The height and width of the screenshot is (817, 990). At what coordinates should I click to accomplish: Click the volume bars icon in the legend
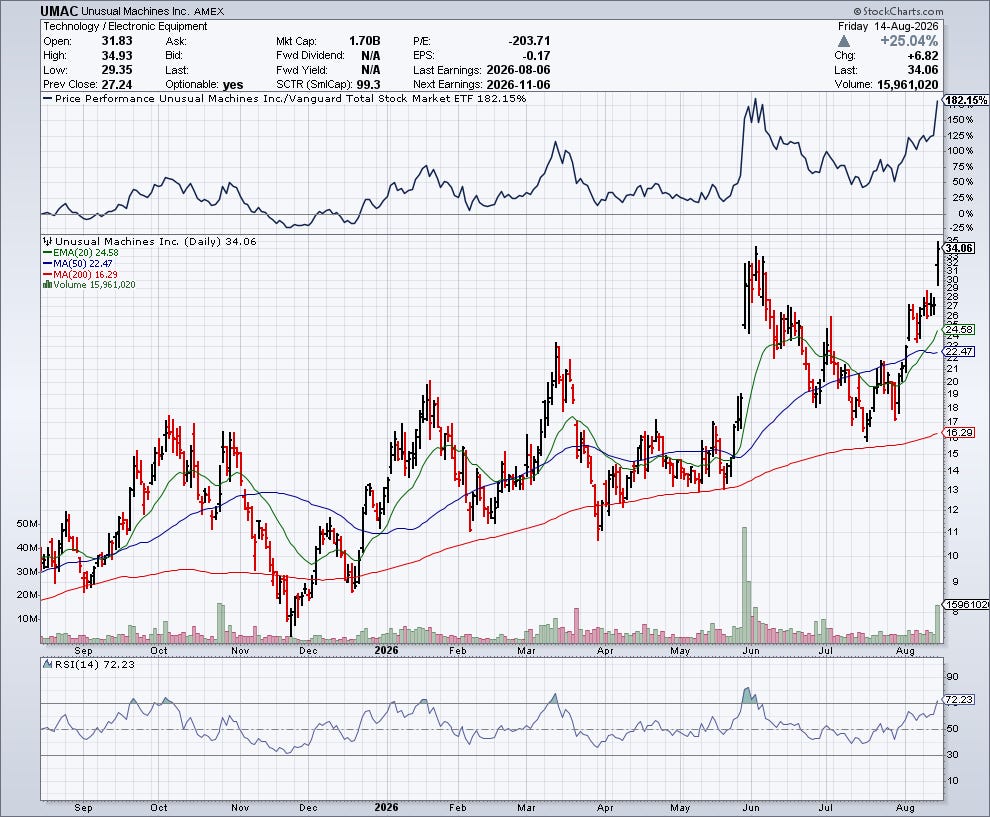coord(47,285)
